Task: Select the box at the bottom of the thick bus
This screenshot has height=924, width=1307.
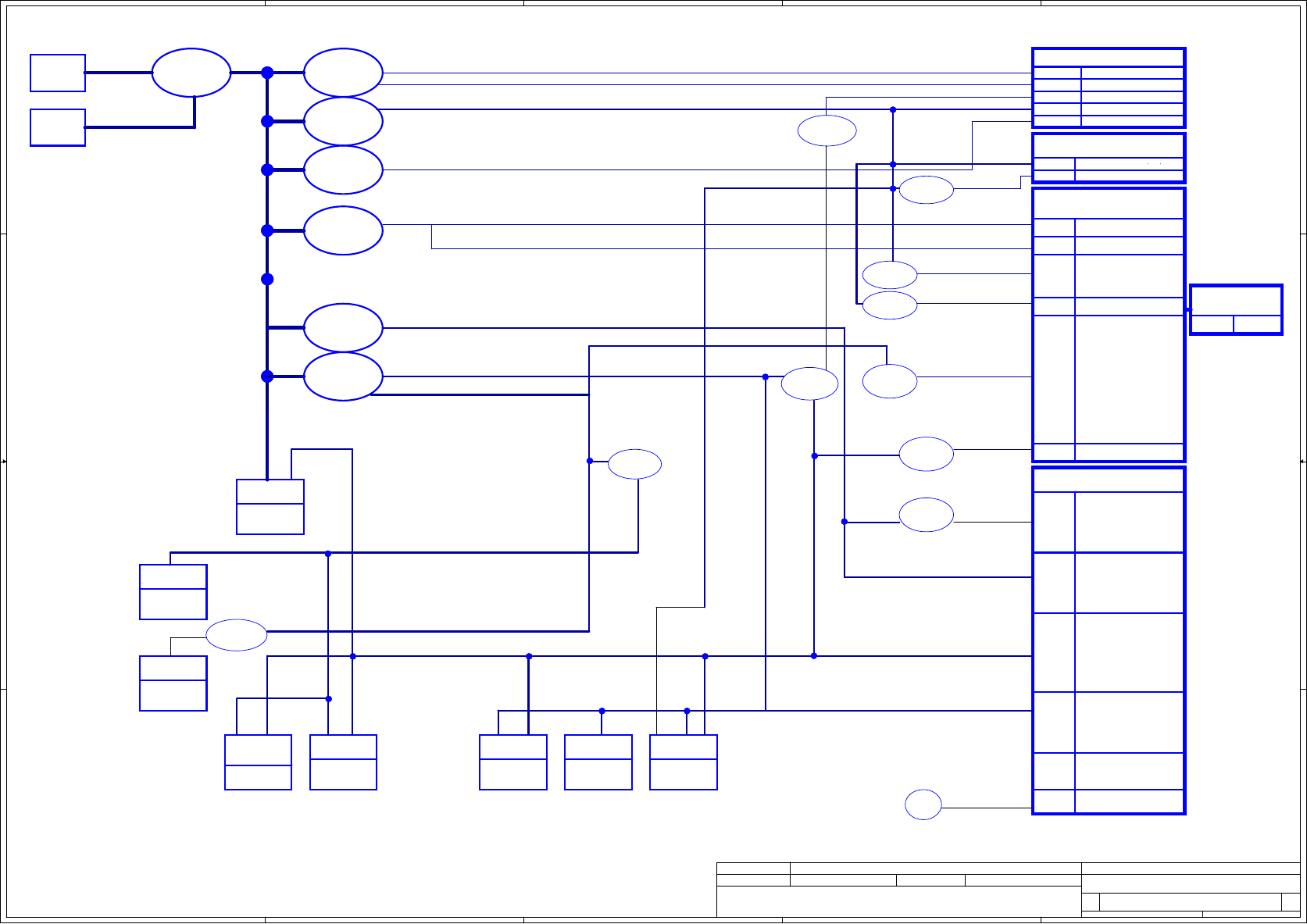Action: coord(270,507)
